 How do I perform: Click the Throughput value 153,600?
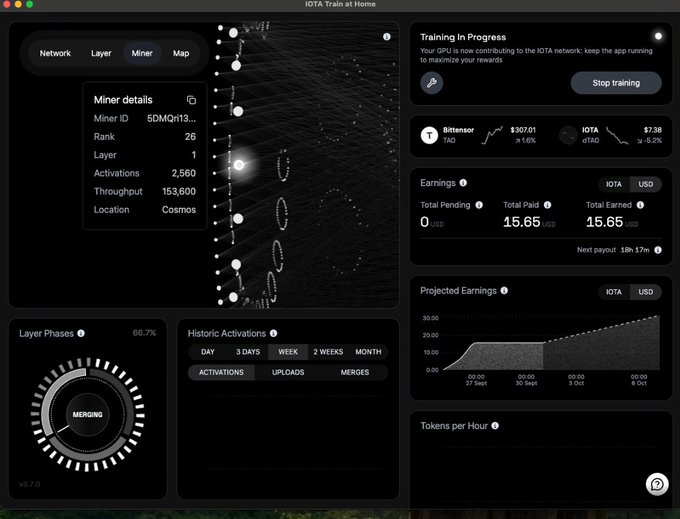coord(179,191)
